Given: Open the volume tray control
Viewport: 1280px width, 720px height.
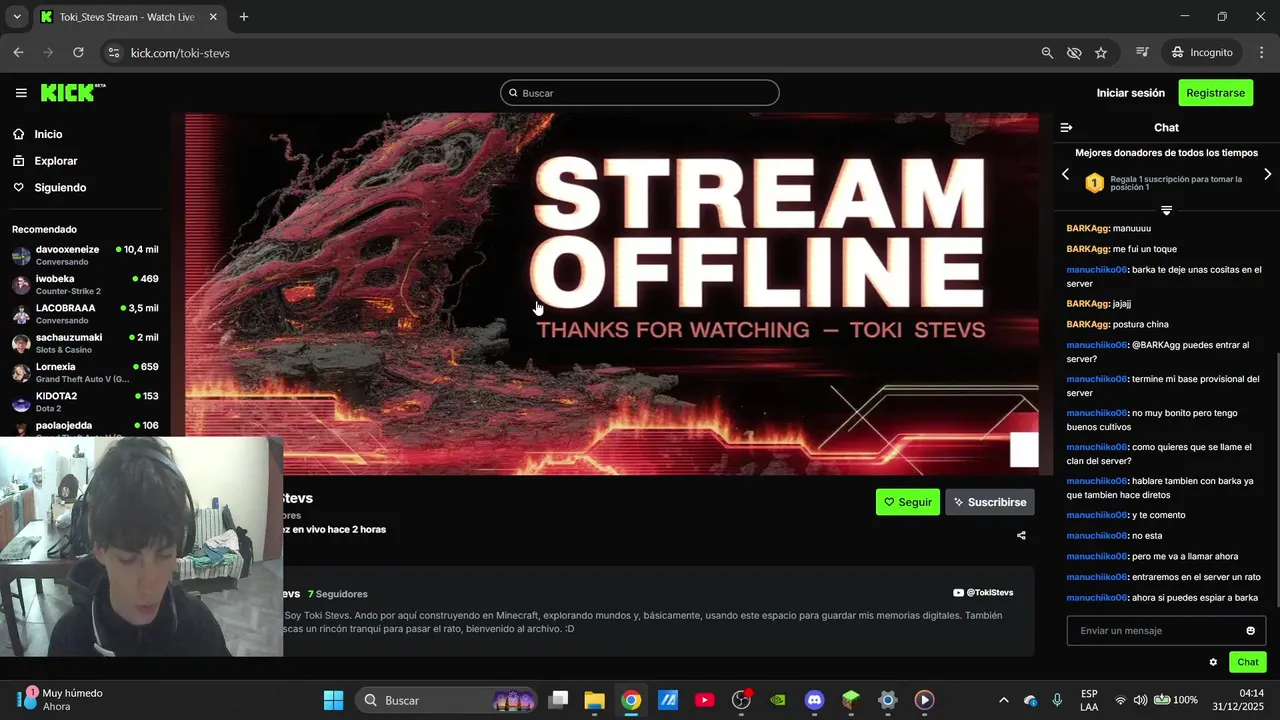Looking at the screenshot, I should point(1140,700).
